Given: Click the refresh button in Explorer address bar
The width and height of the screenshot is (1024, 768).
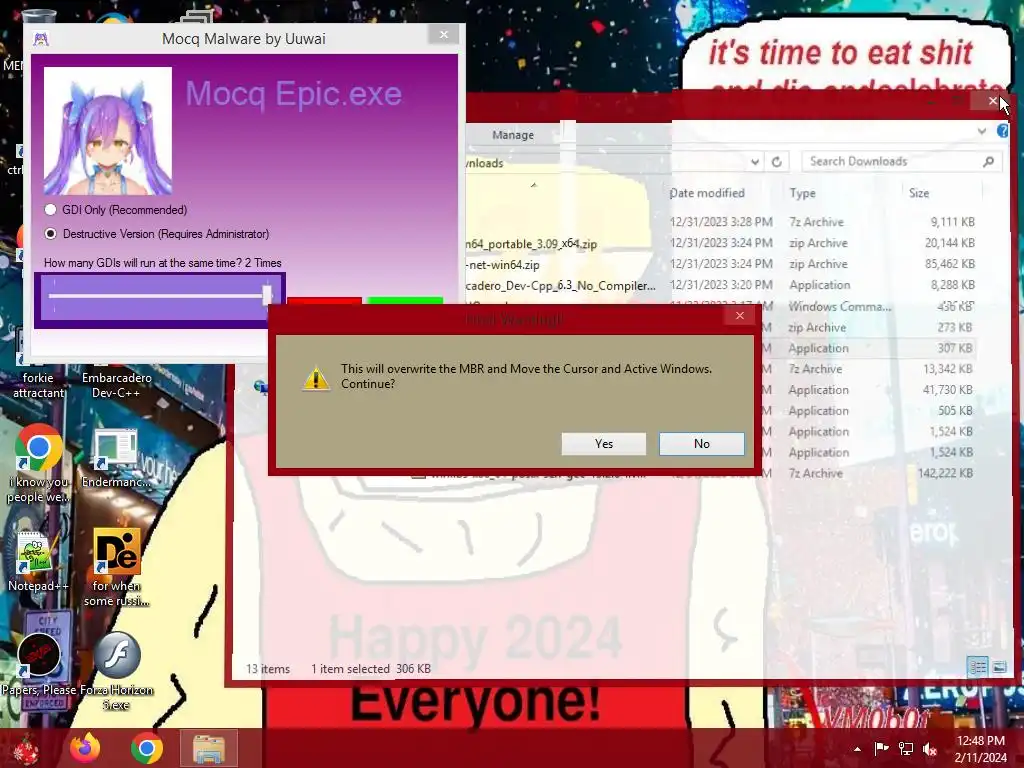Looking at the screenshot, I should click(x=776, y=161).
